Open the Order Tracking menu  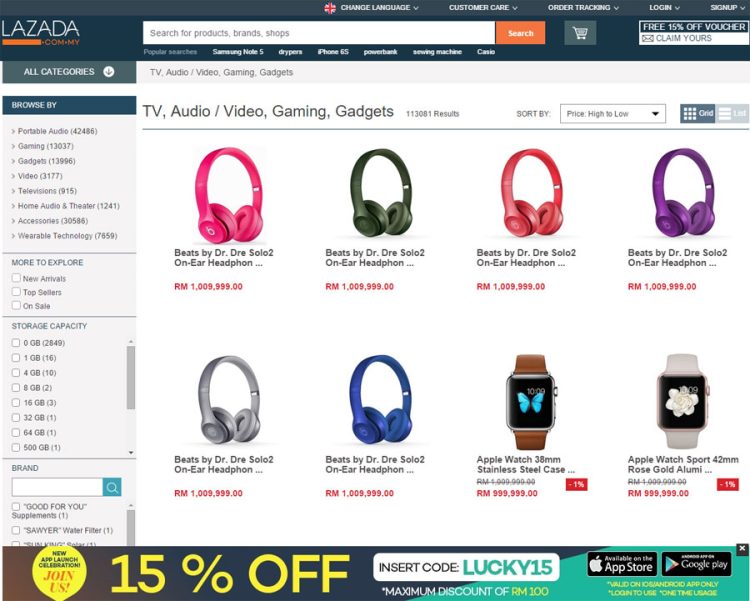[583, 8]
